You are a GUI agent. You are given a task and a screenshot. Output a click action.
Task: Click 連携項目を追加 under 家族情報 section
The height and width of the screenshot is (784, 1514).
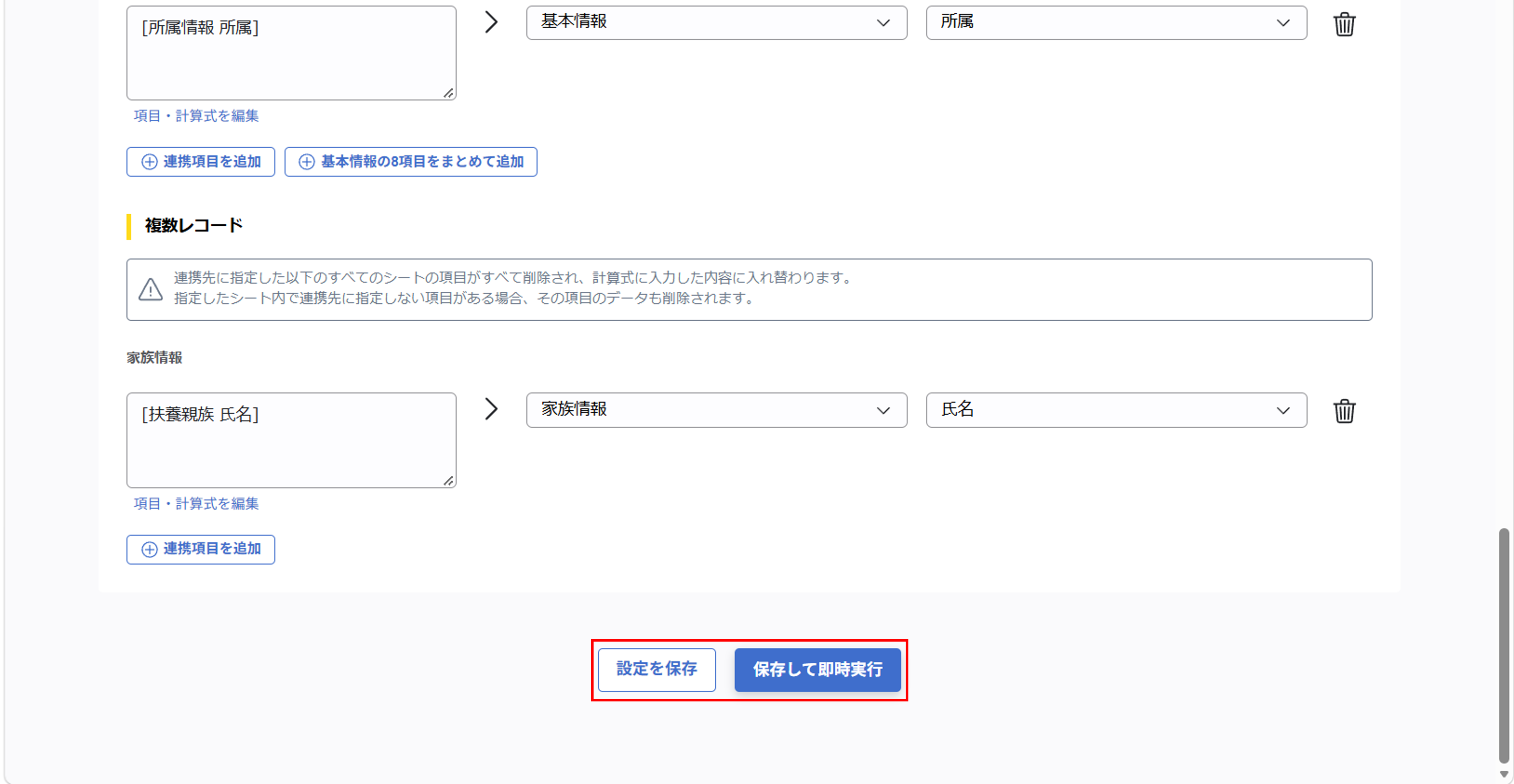point(200,549)
